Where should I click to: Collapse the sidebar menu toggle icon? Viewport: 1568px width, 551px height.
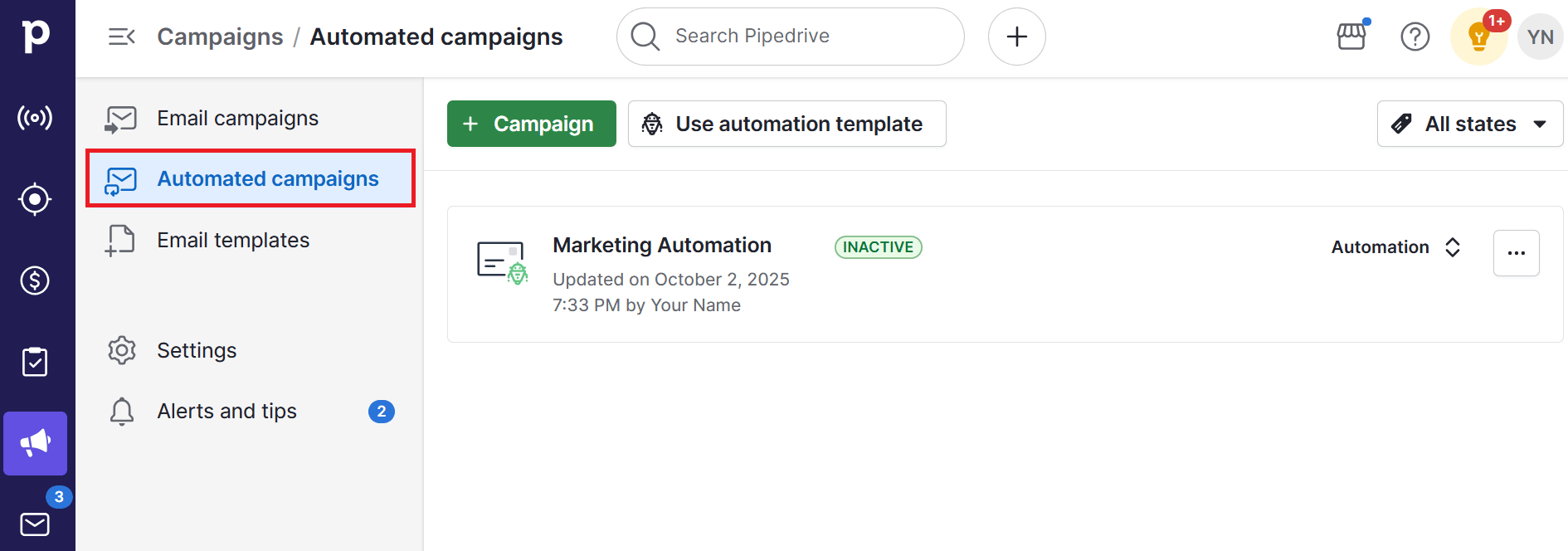122,37
